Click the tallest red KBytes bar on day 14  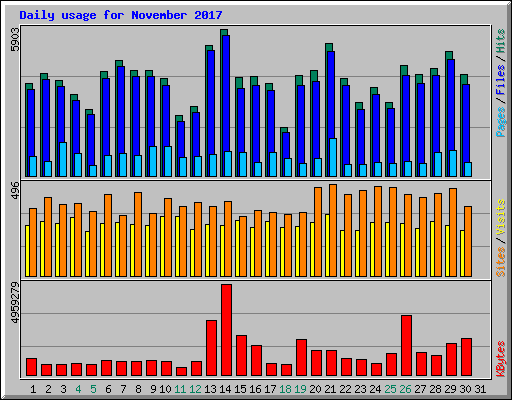[x=226, y=330]
